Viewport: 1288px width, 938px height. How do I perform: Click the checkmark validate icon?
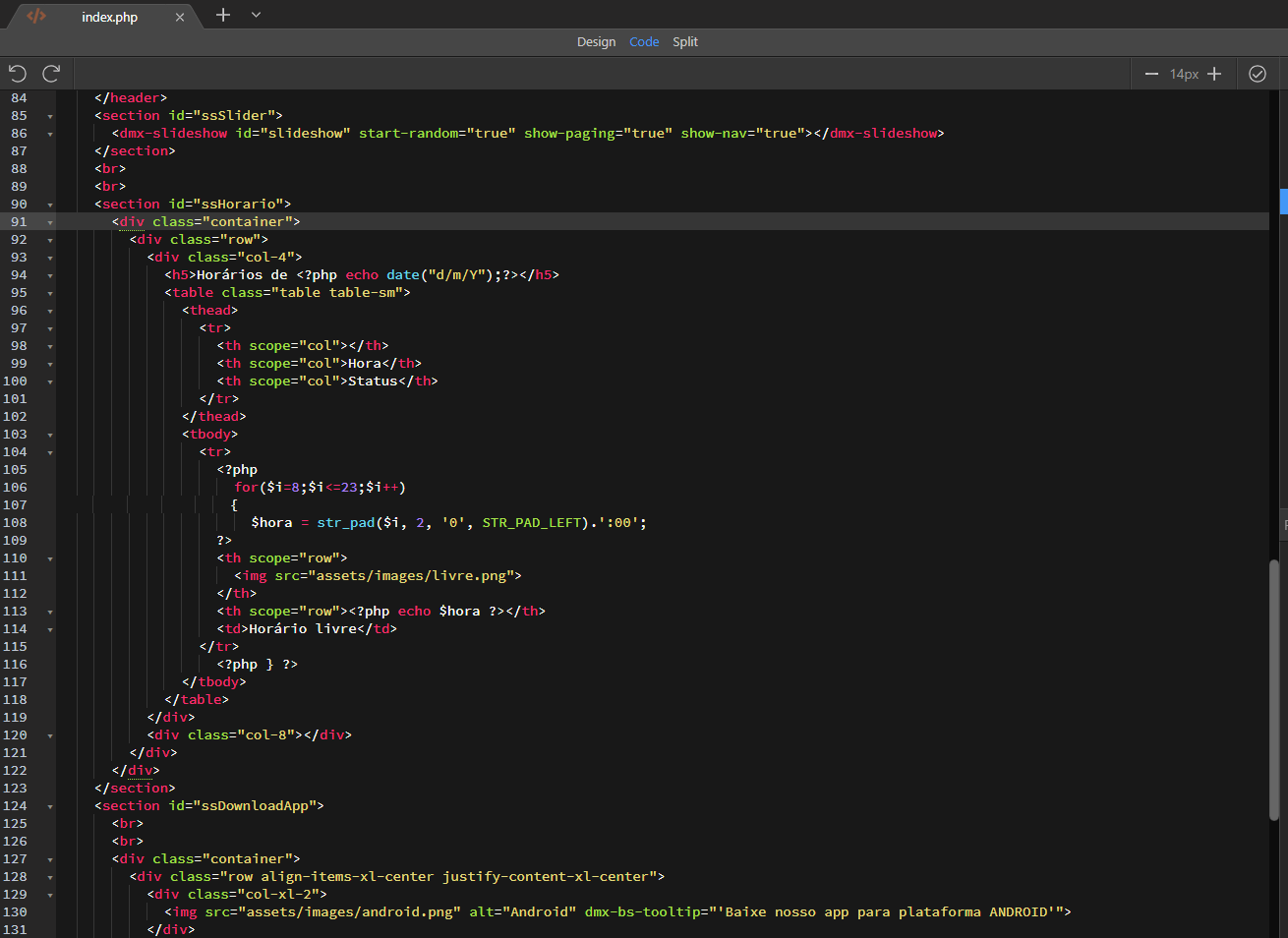pos(1257,74)
